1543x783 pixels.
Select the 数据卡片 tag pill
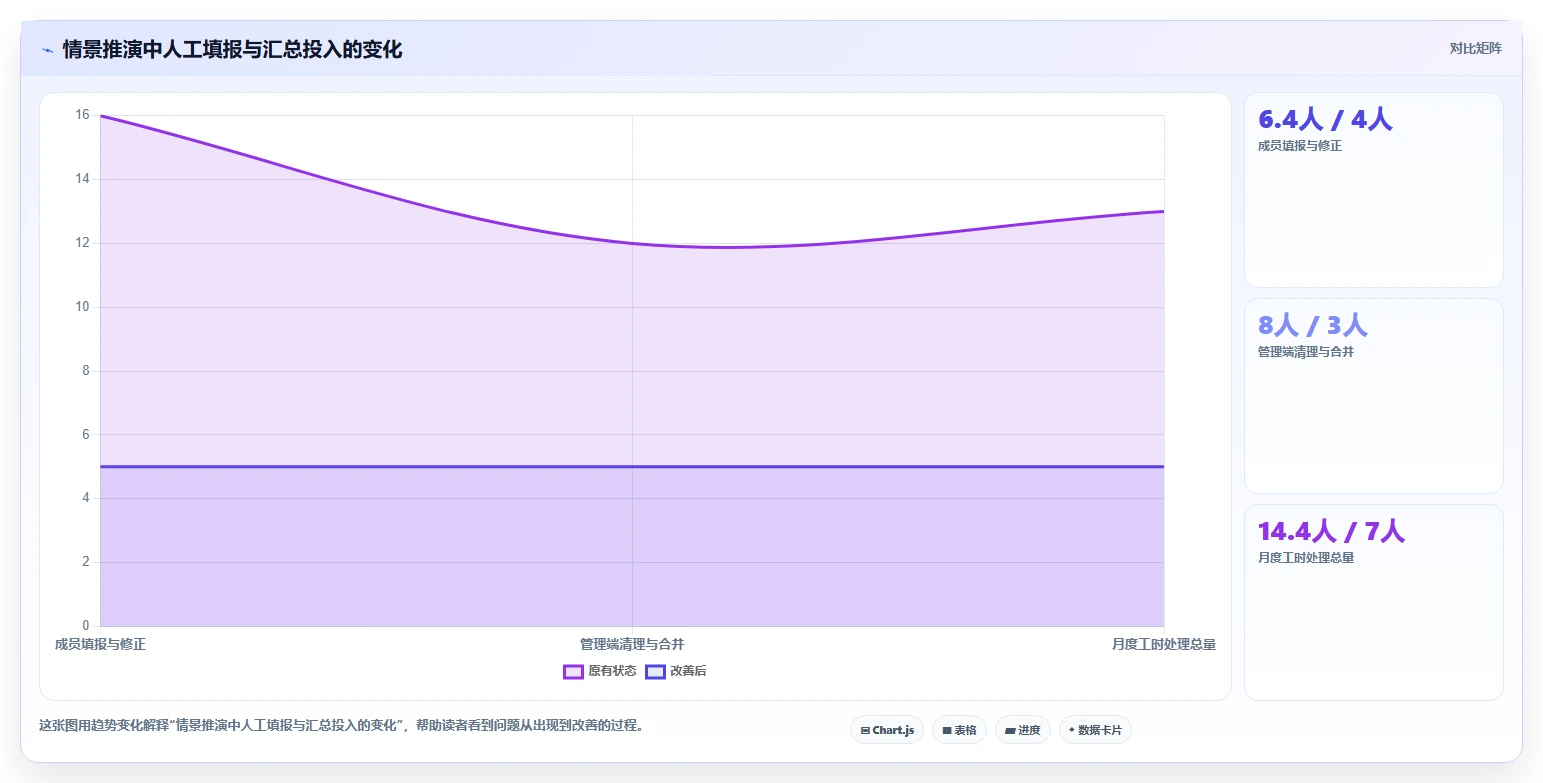point(1095,730)
